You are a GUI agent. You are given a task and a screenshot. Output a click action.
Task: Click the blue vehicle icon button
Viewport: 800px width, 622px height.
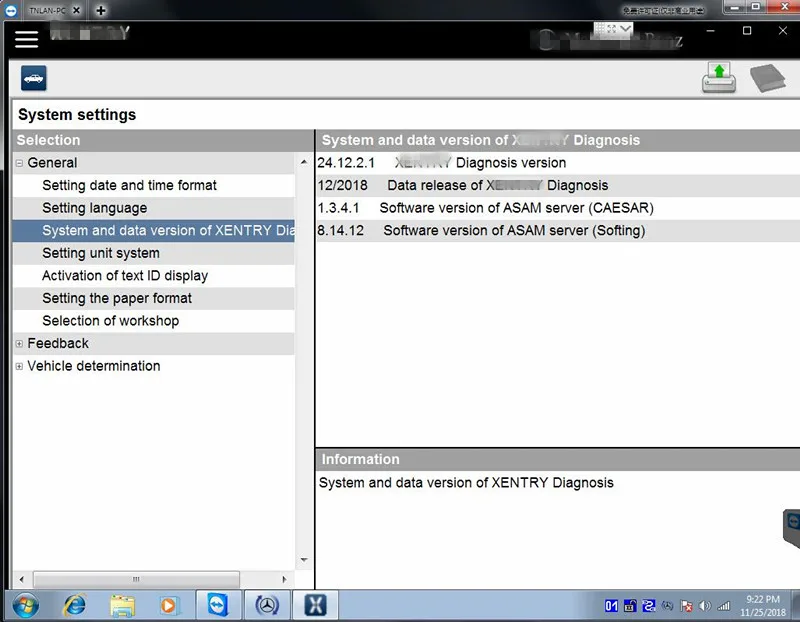pyautogui.click(x=34, y=78)
